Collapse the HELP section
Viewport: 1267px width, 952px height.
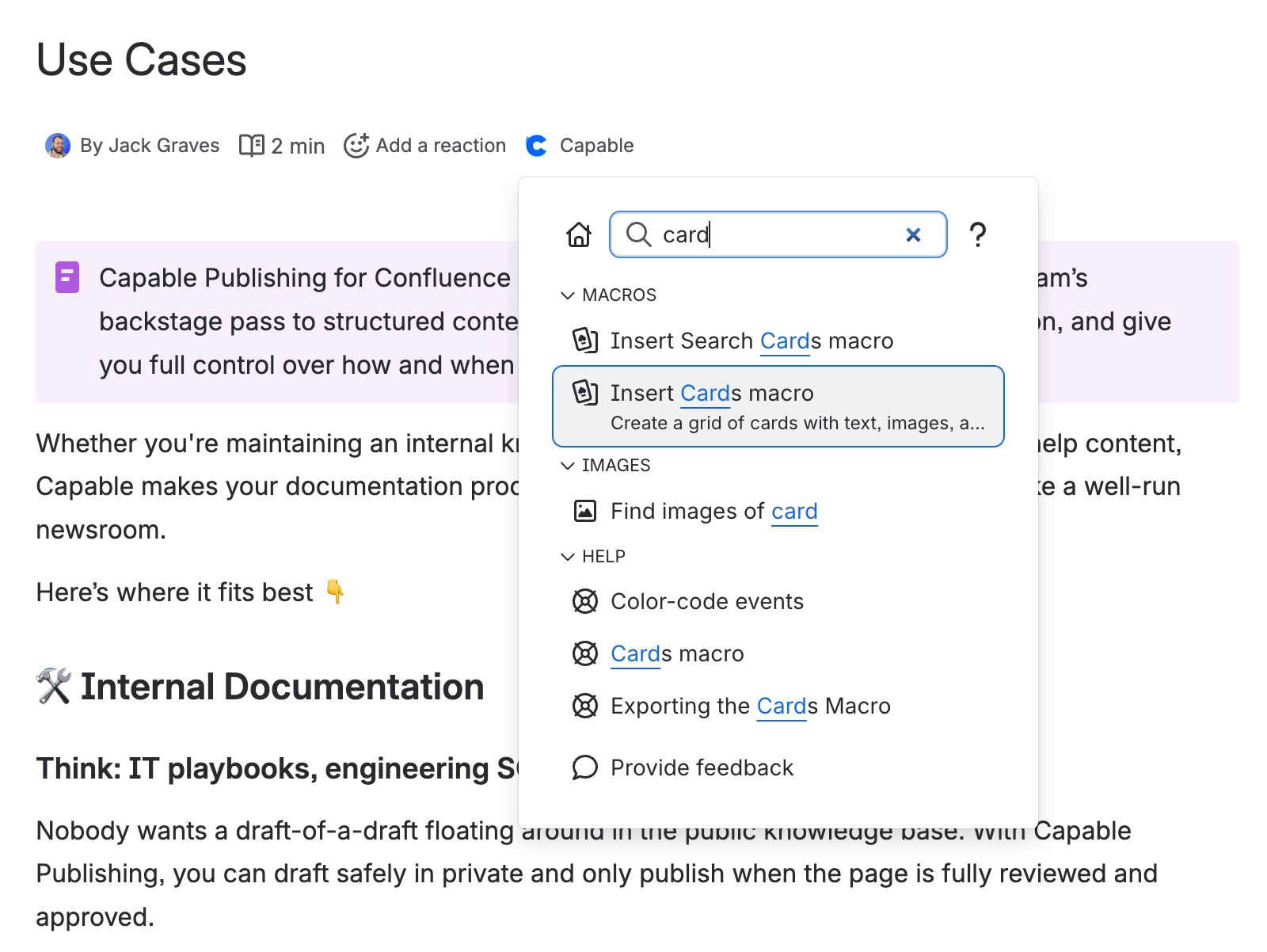tap(567, 556)
